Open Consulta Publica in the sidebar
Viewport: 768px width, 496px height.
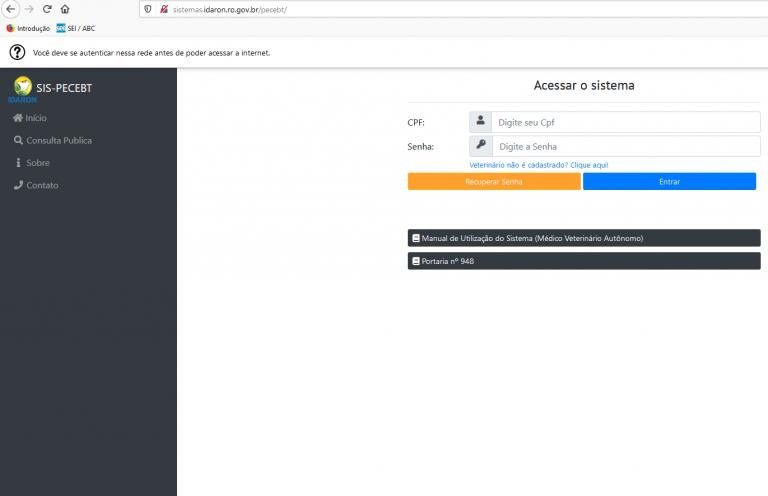tap(53, 141)
